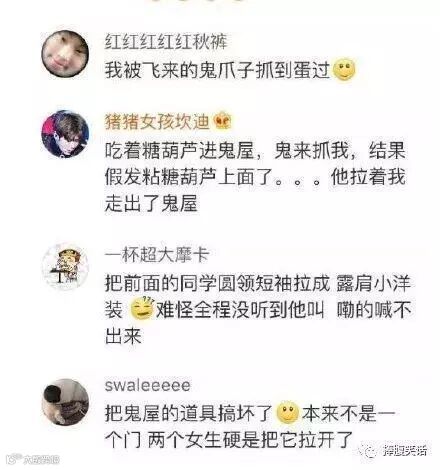
Task: Open cartoon avatar of 一杯超大摩卡
Action: click(x=65, y=267)
